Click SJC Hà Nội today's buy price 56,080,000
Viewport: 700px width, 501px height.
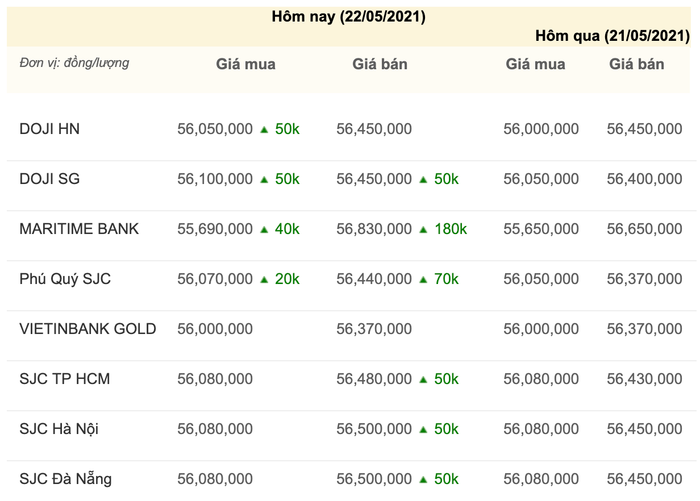point(215,429)
